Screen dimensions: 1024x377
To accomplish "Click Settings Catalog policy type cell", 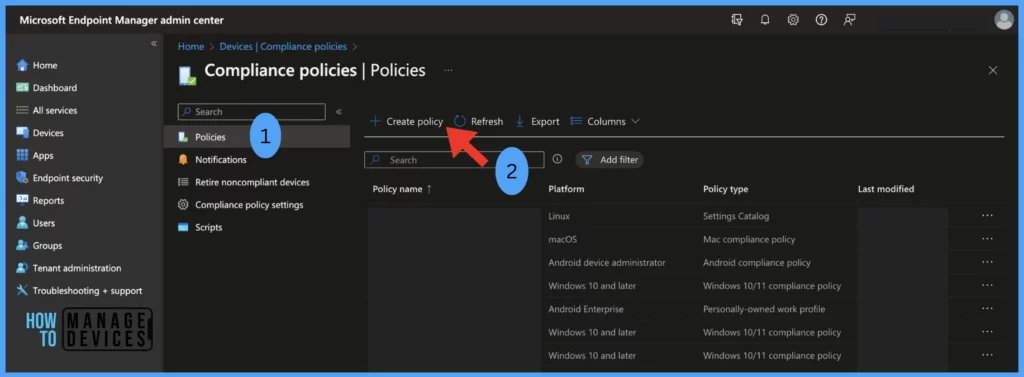I will click(x=736, y=216).
